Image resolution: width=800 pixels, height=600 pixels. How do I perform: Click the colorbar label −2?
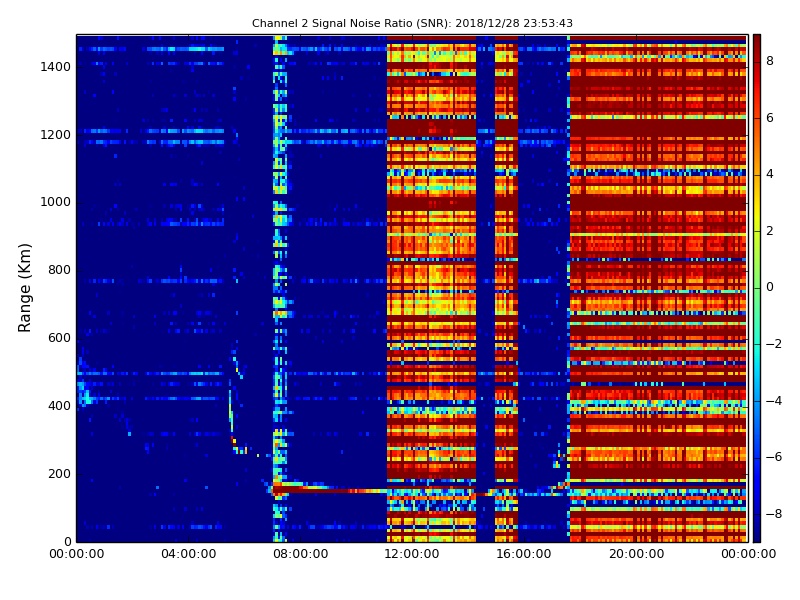[774, 344]
